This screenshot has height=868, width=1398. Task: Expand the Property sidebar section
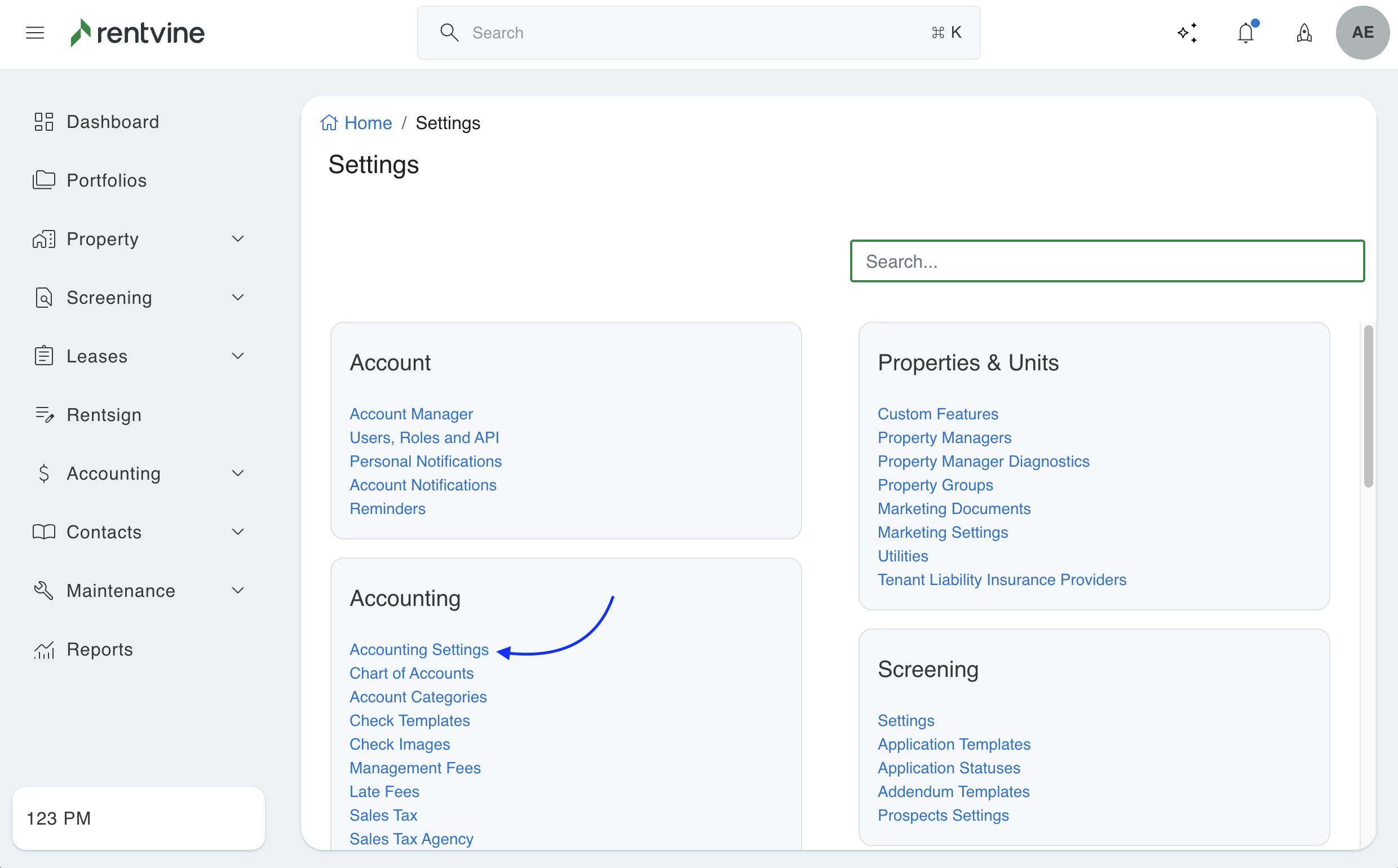click(x=237, y=239)
